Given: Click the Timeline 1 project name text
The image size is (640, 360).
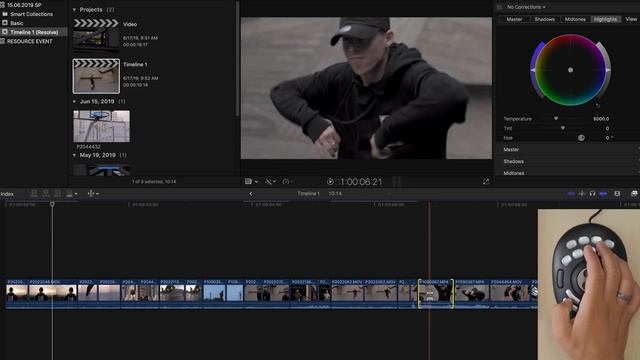Looking at the screenshot, I should (135, 64).
